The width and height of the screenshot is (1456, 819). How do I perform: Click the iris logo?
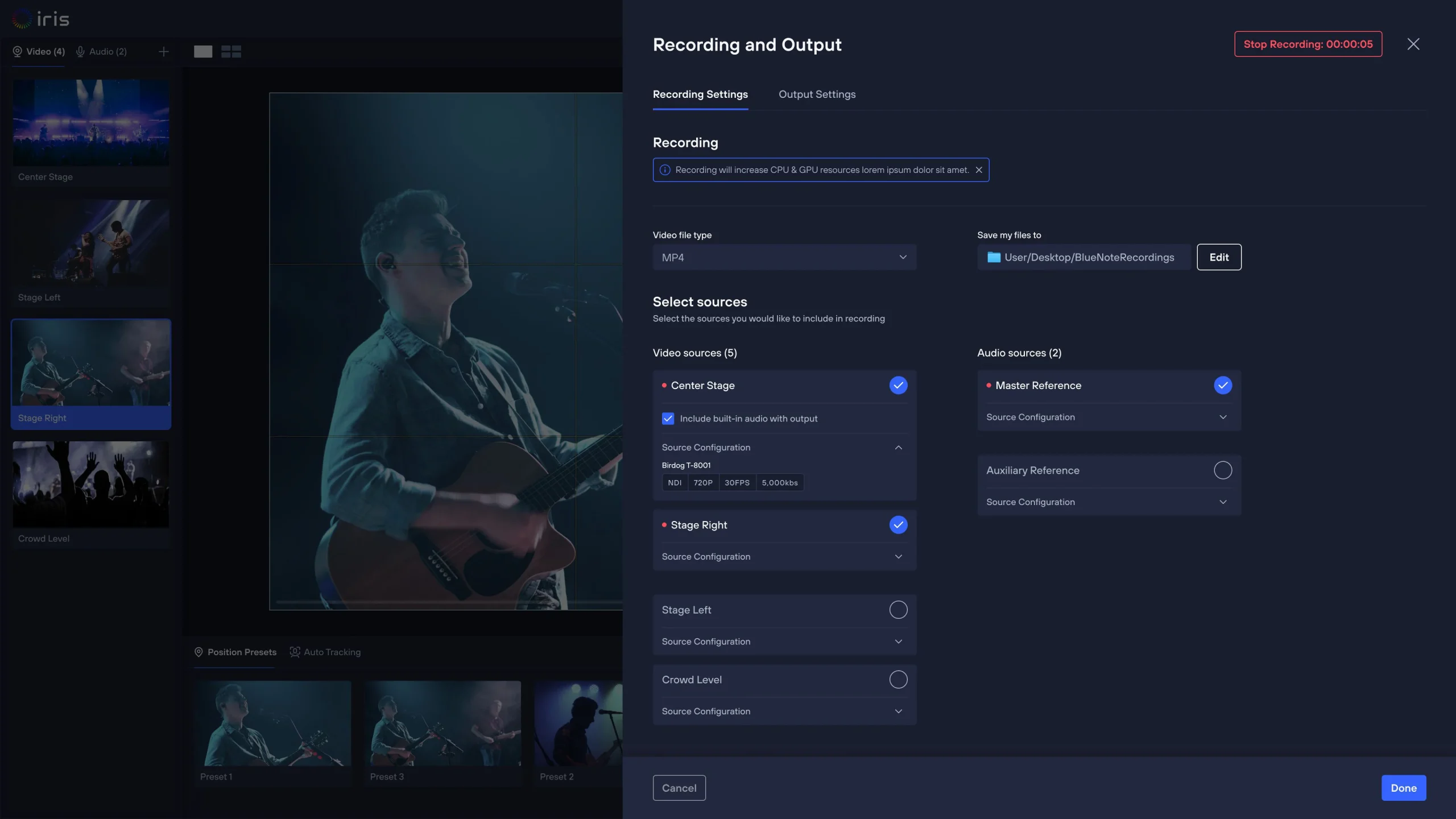click(40, 19)
